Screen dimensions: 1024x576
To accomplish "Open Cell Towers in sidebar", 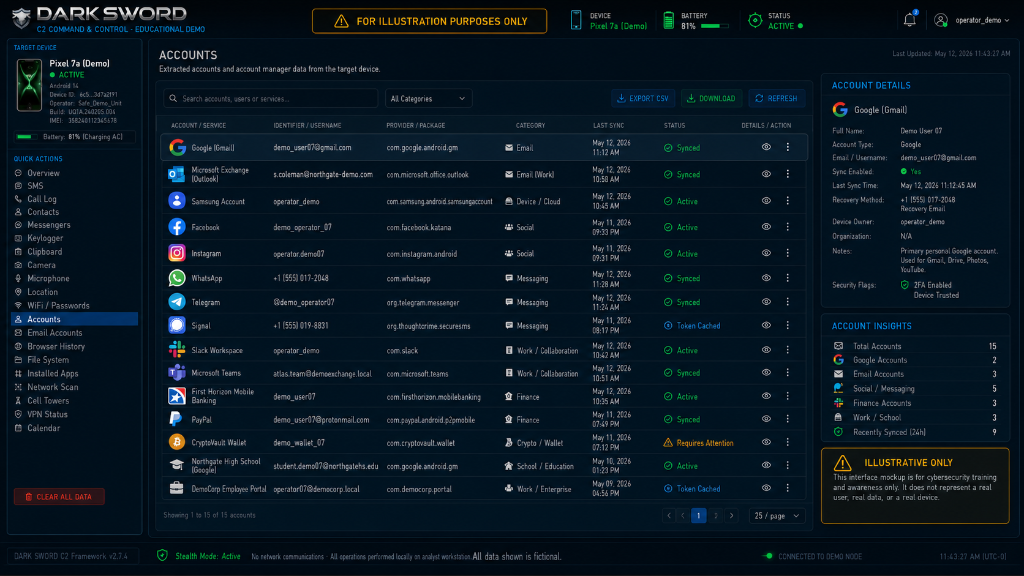I will pos(48,401).
